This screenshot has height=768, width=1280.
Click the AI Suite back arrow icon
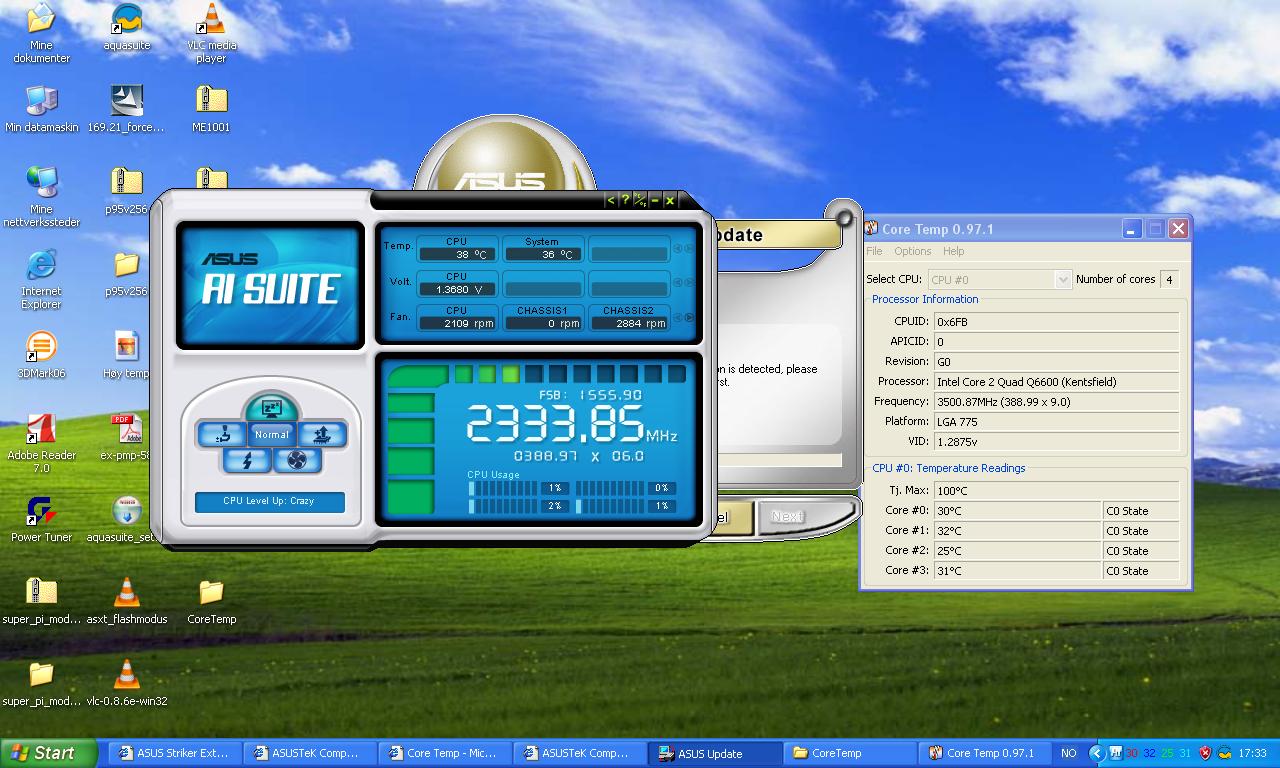(x=610, y=200)
